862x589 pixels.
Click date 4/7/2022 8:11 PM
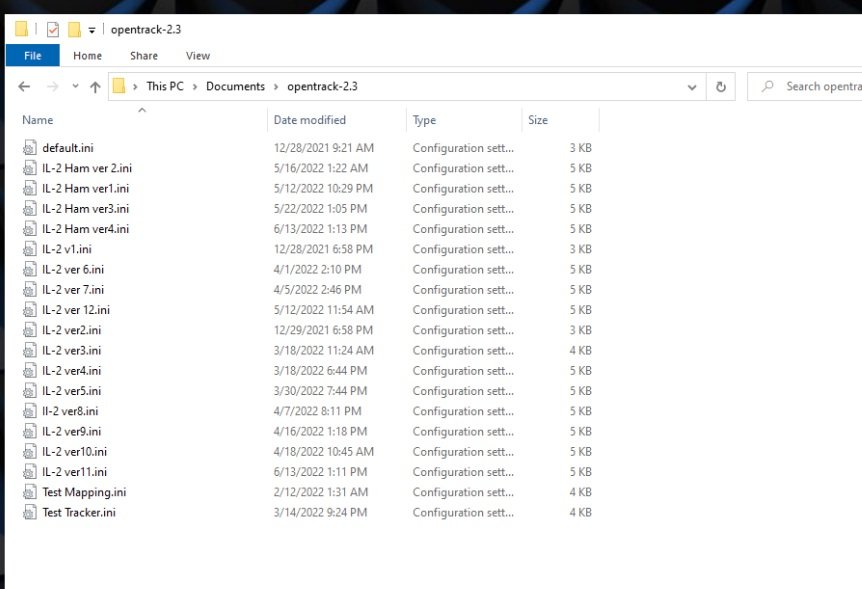click(317, 411)
